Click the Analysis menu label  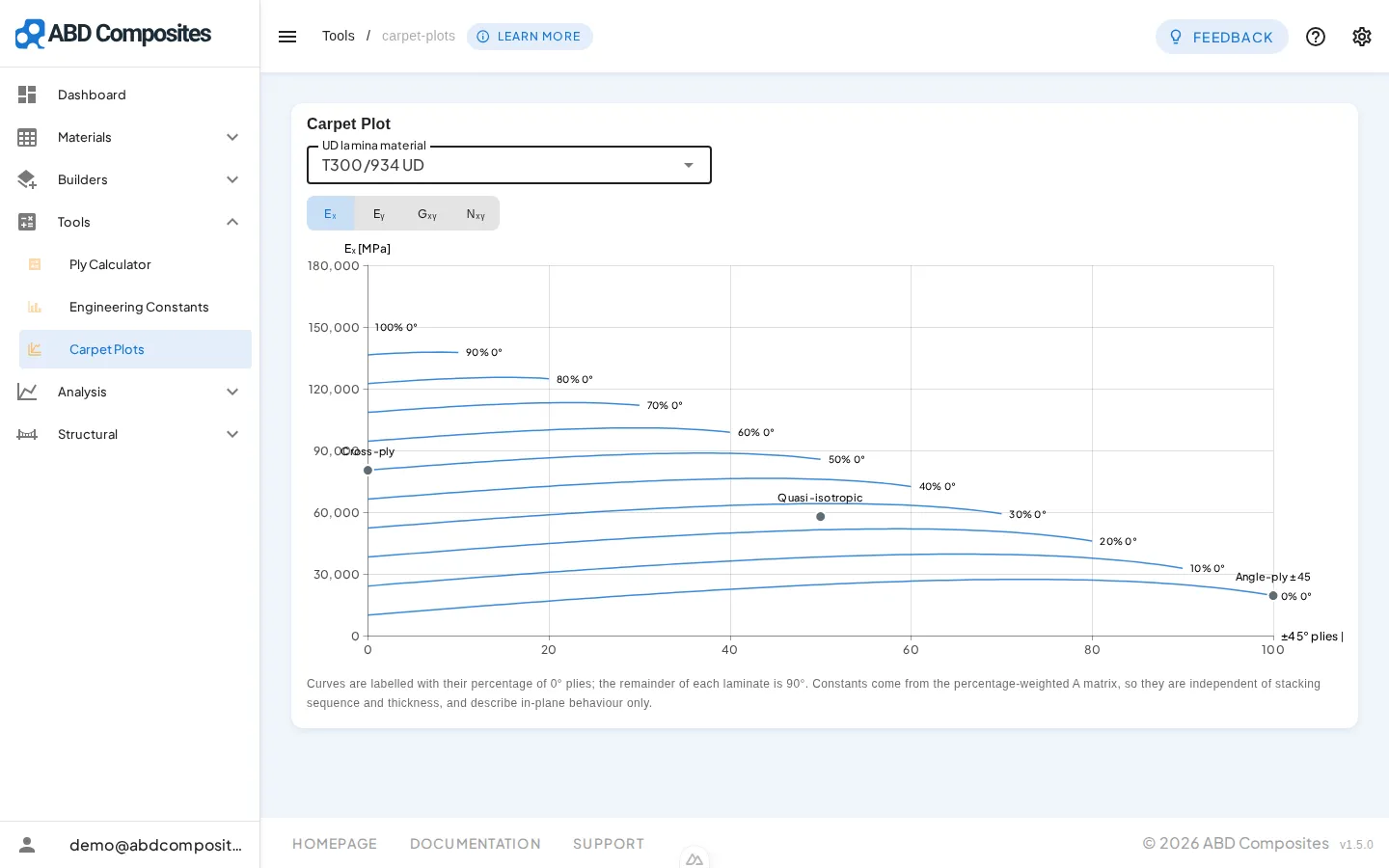pyautogui.click(x=82, y=392)
